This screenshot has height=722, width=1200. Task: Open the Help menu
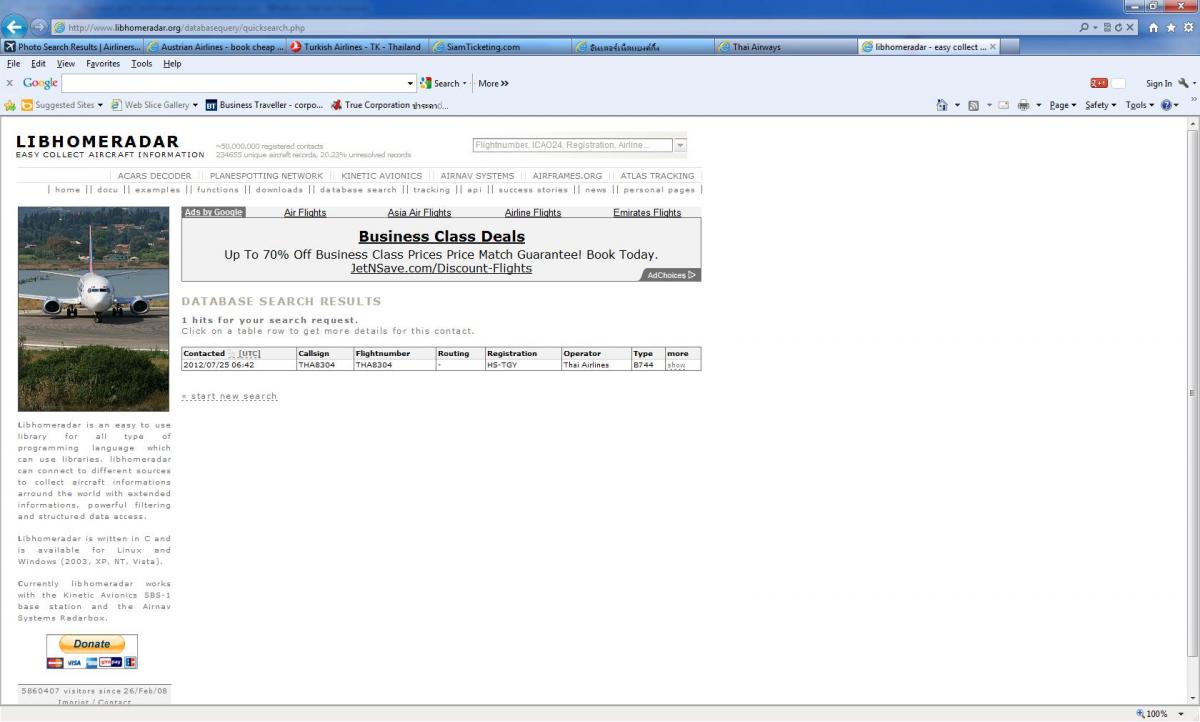click(x=172, y=64)
